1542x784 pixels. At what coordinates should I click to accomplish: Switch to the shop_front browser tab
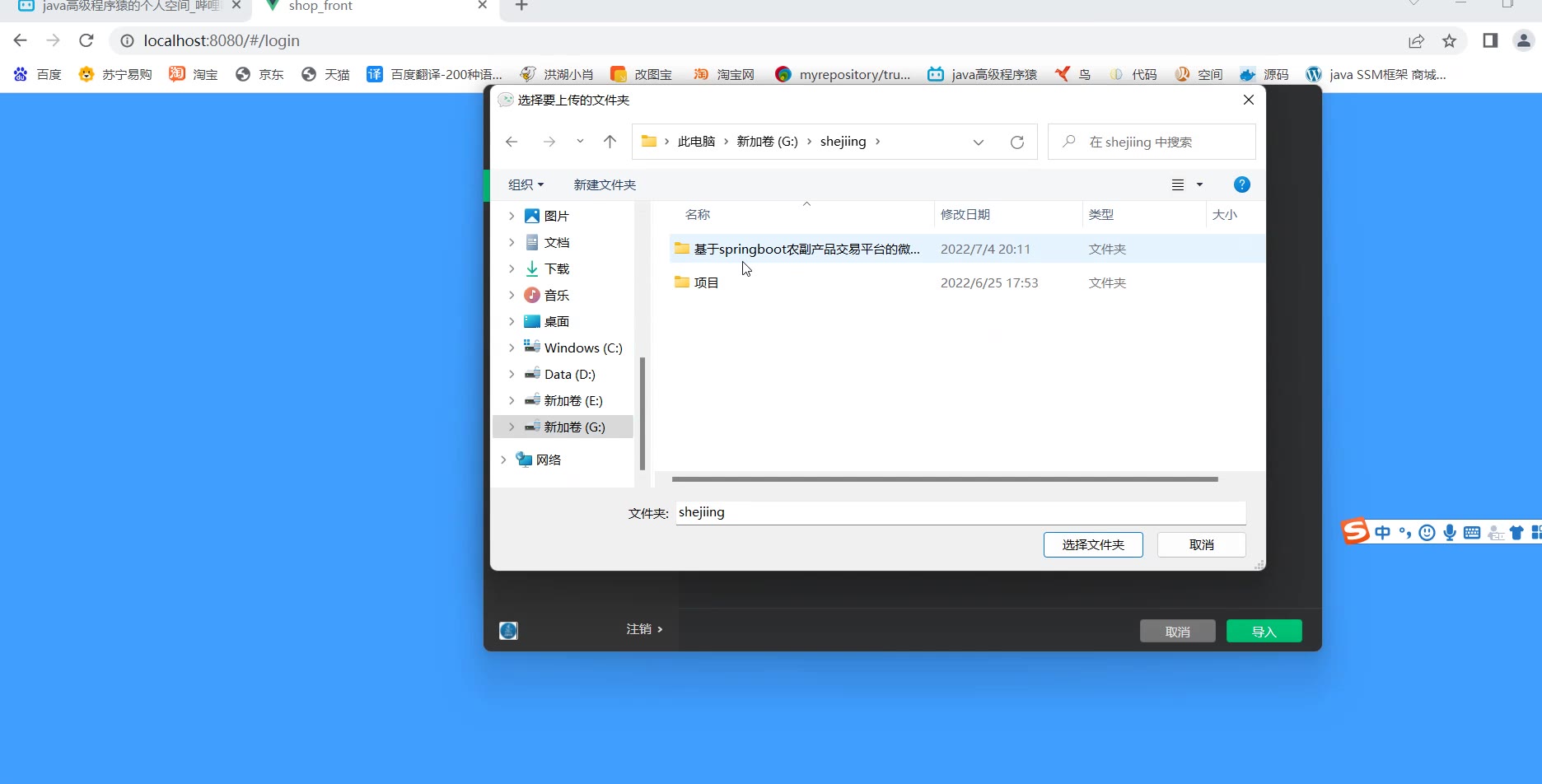pos(375,7)
